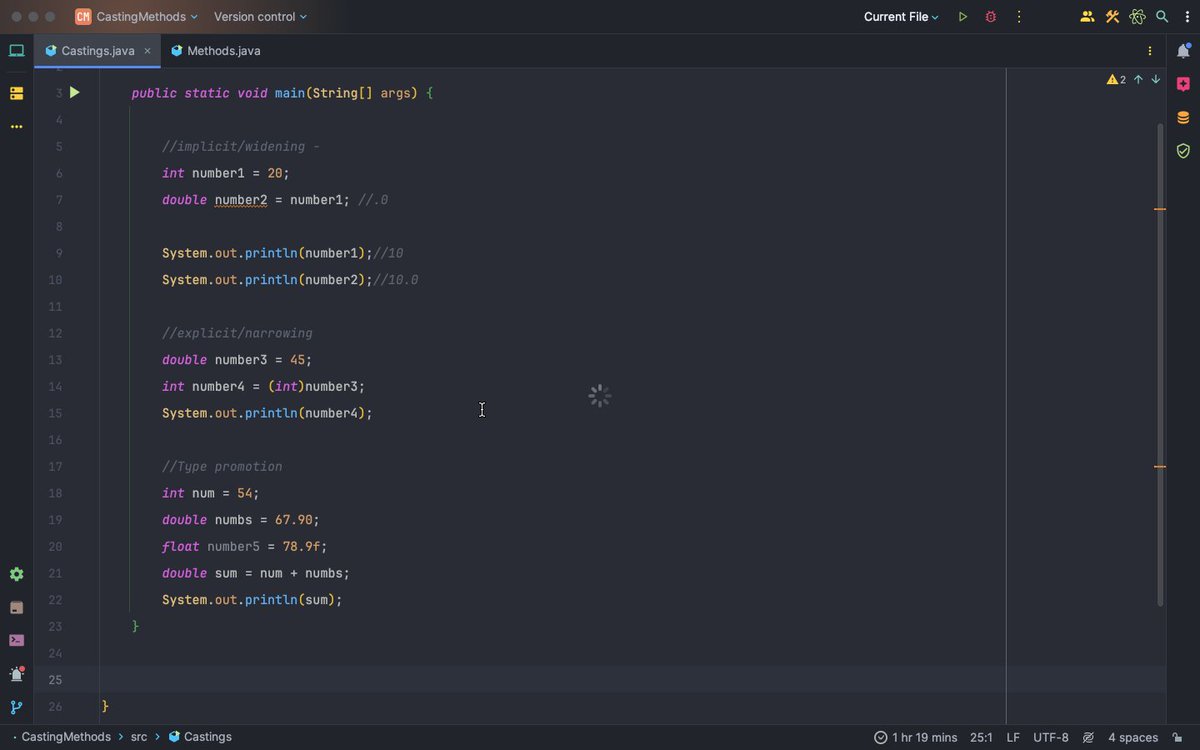The width and height of the screenshot is (1200, 750).
Task: Toggle a breakpoint on line number 9
Action: (x=58, y=253)
